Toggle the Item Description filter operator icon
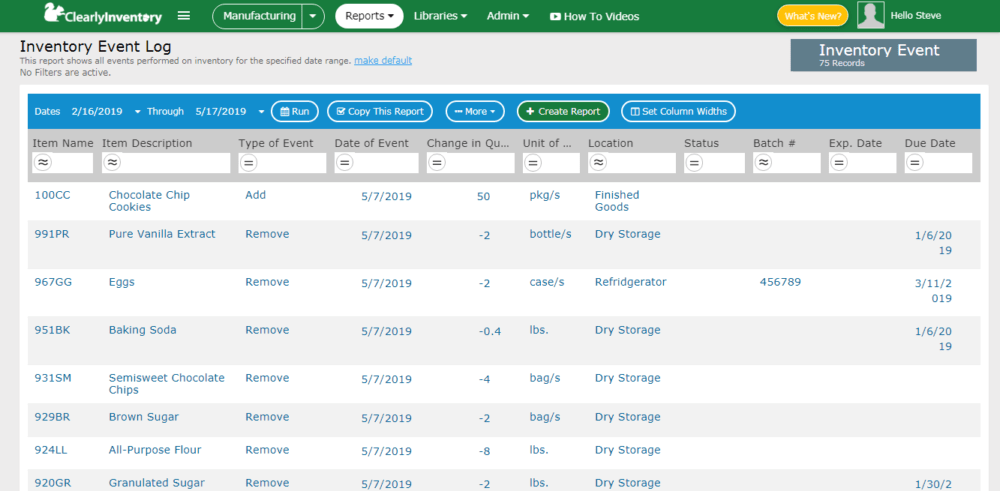Viewport: 1000px width, 491px height. 112,163
